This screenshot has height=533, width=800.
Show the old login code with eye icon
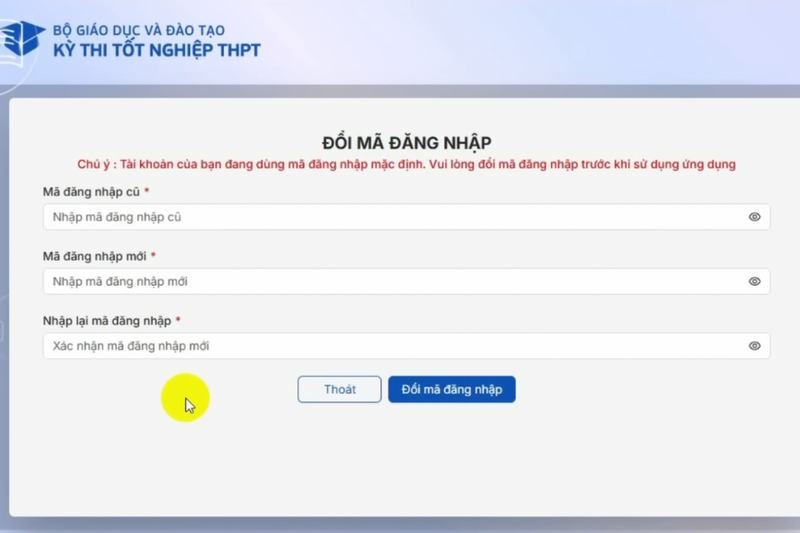[754, 217]
